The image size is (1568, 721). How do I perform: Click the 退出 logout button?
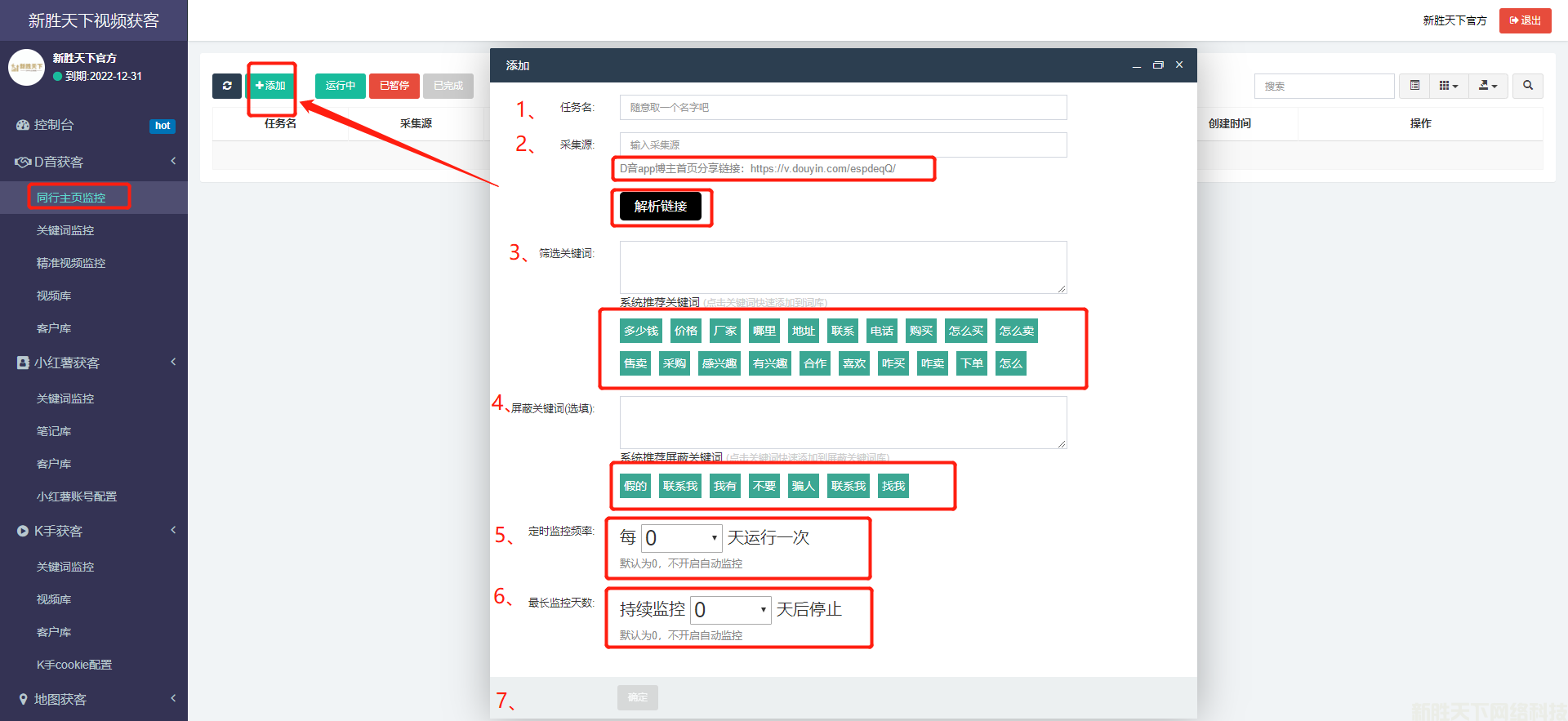click(x=1525, y=20)
